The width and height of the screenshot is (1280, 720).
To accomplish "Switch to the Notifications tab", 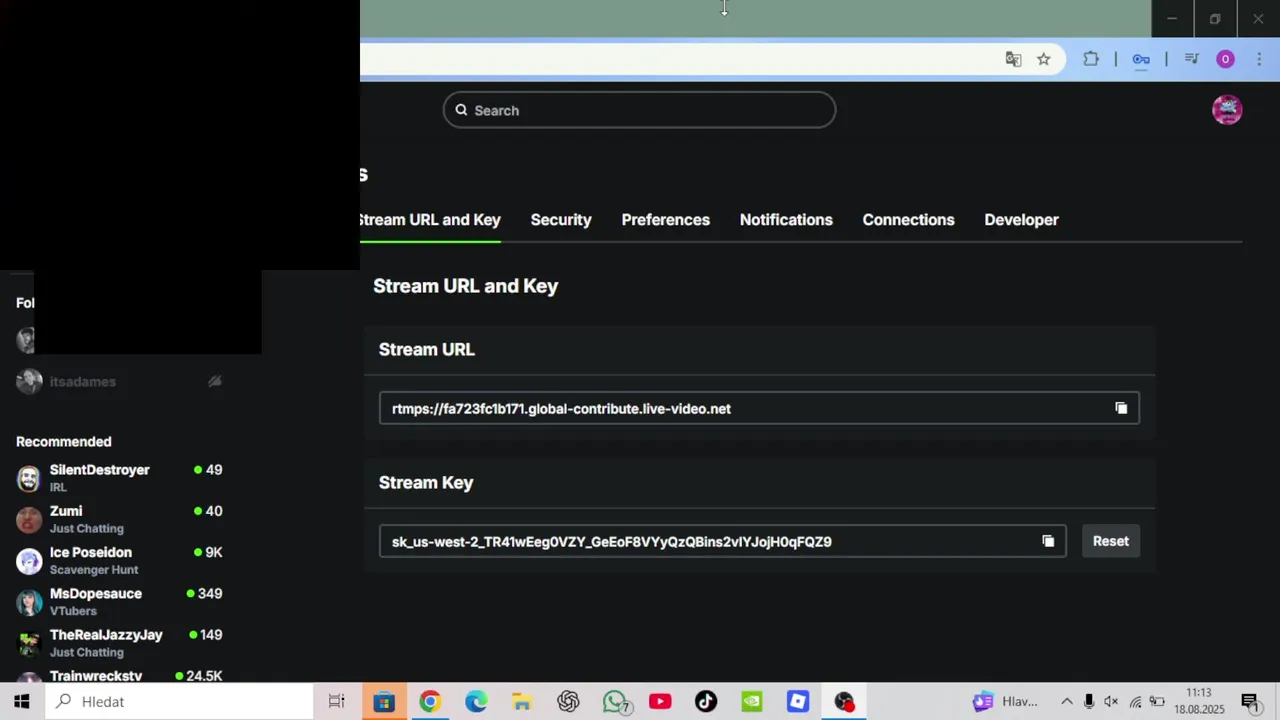I will coord(786,220).
